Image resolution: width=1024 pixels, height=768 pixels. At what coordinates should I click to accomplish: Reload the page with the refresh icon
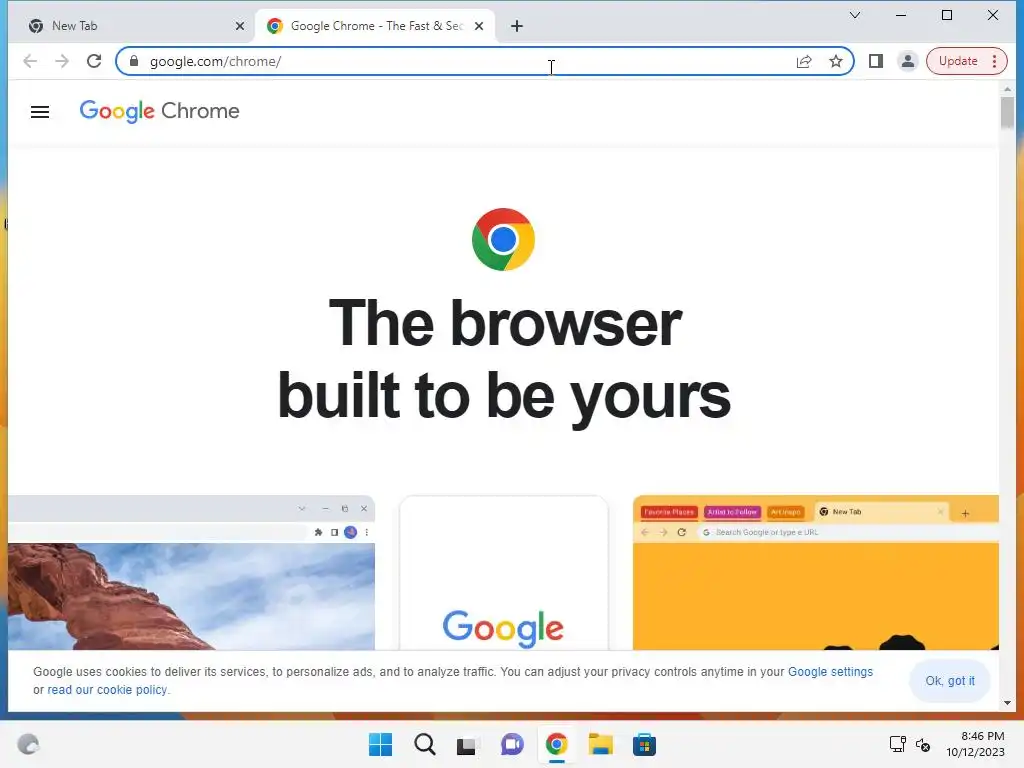click(94, 61)
